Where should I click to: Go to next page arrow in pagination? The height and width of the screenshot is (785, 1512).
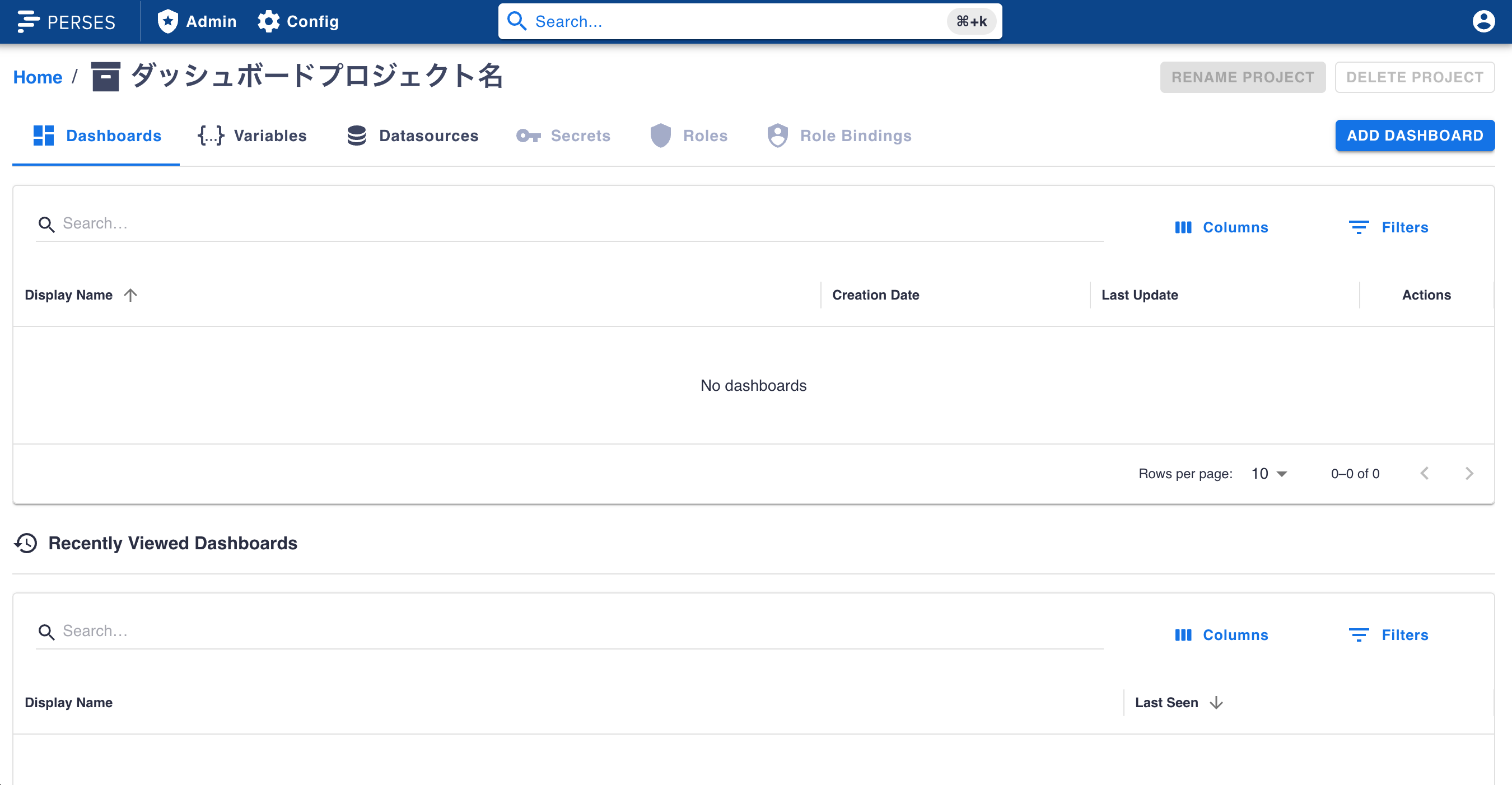coord(1469,474)
